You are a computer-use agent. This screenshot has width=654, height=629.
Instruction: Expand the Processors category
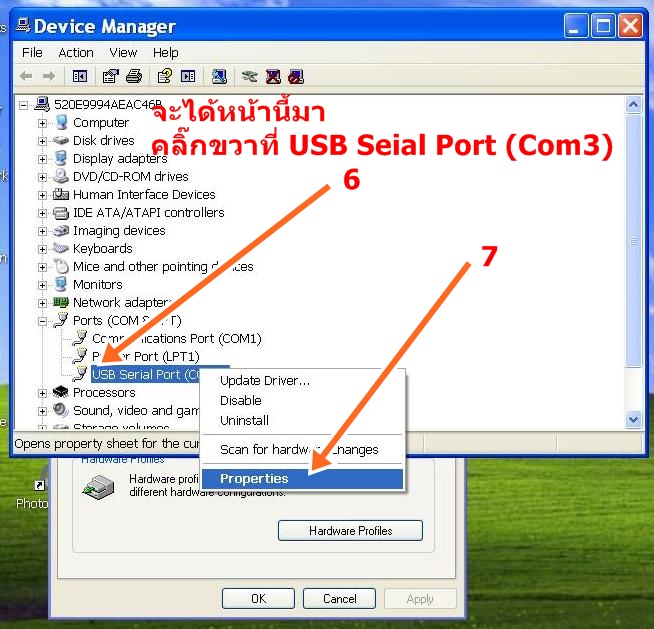42,393
